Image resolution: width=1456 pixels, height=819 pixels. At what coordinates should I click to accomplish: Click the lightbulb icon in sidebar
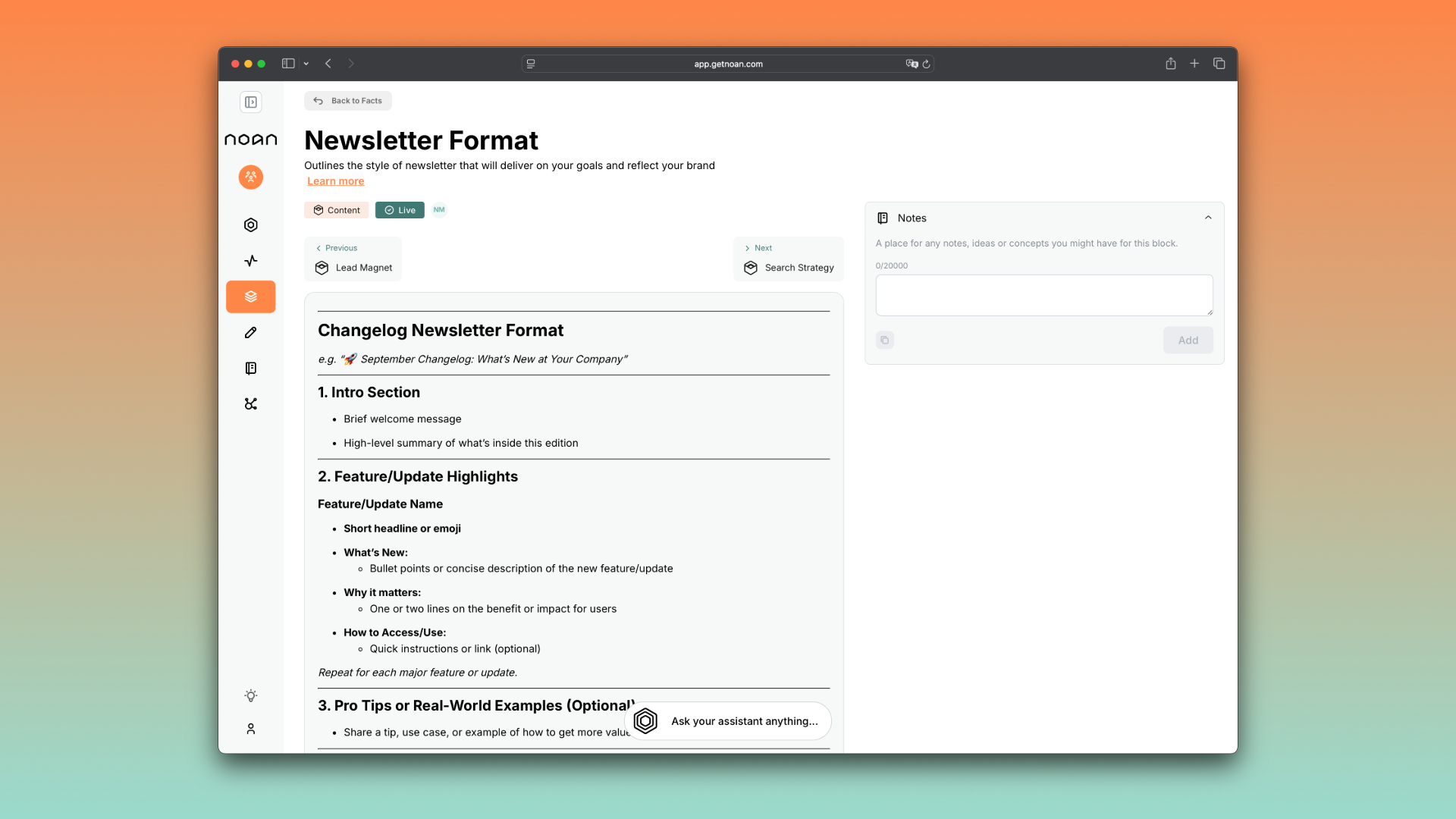(x=251, y=696)
